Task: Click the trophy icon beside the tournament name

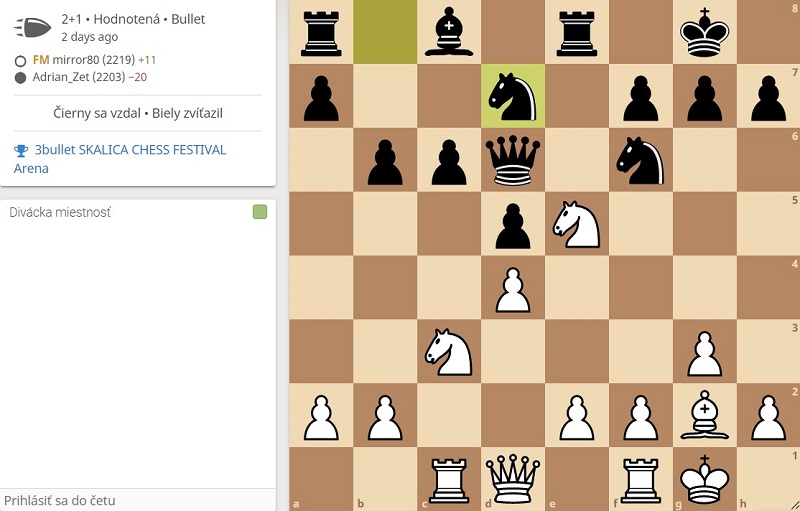Action: [x=21, y=150]
